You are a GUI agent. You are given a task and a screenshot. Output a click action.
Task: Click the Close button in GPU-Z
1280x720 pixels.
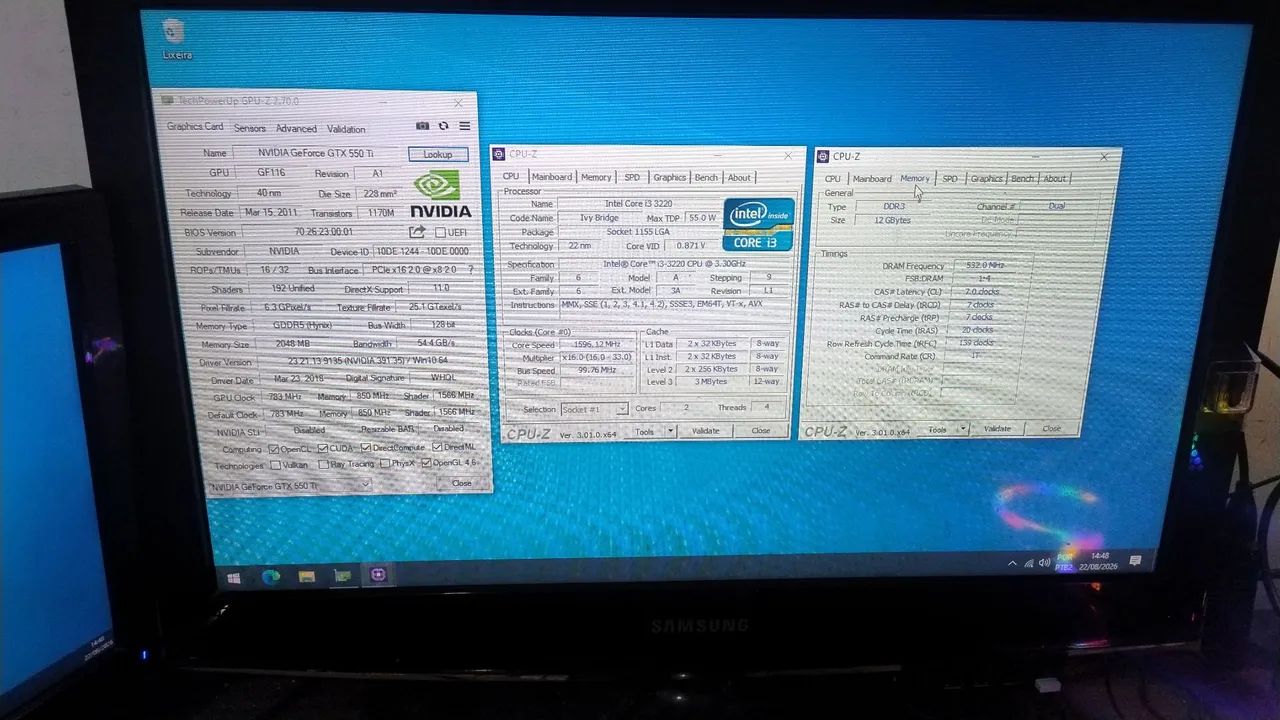point(461,483)
